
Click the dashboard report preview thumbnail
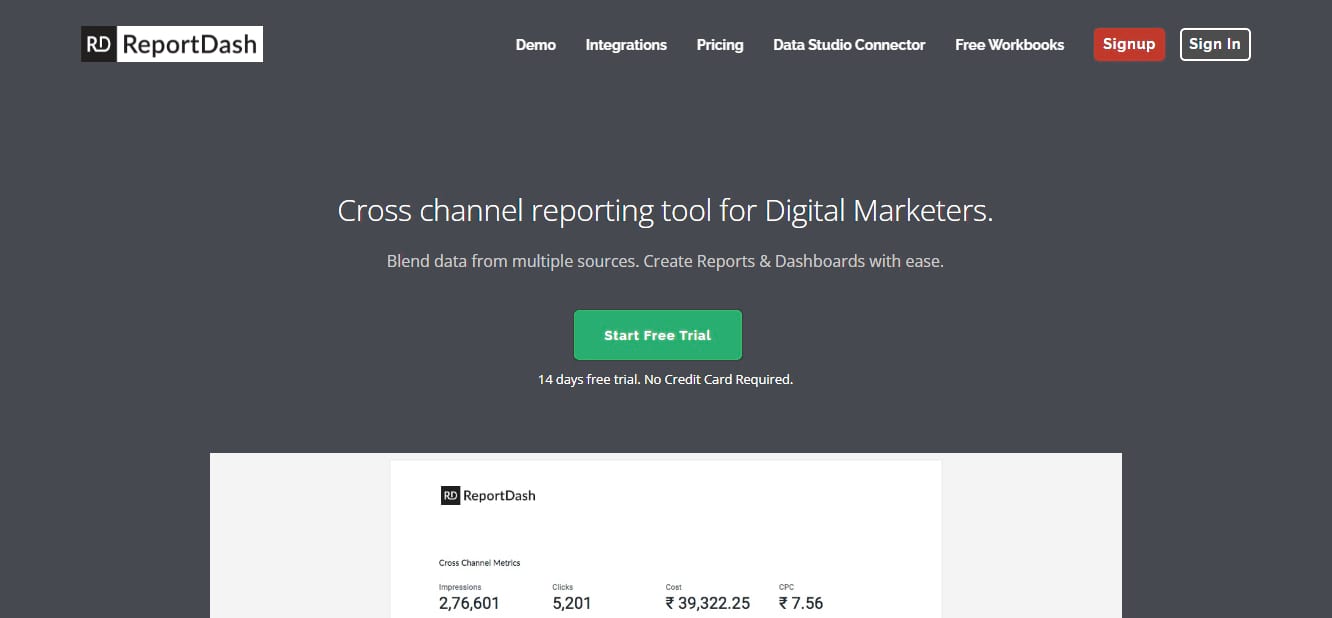tap(665, 535)
